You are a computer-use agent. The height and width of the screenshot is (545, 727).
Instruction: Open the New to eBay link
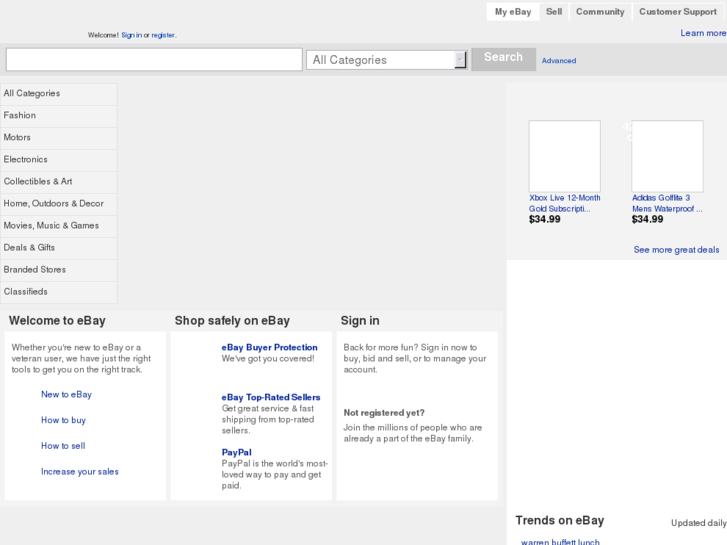[x=66, y=394]
